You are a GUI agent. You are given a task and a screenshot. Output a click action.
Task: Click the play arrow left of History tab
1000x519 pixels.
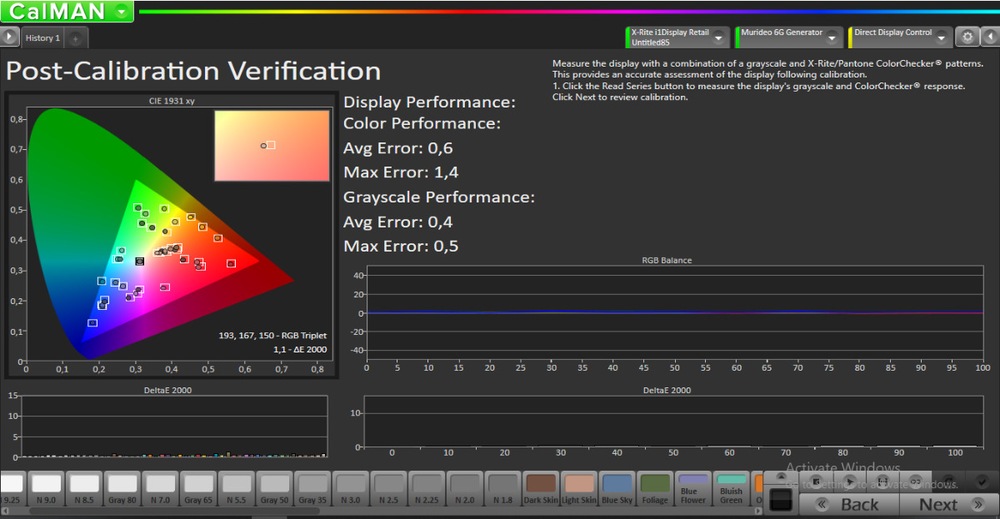coord(9,37)
